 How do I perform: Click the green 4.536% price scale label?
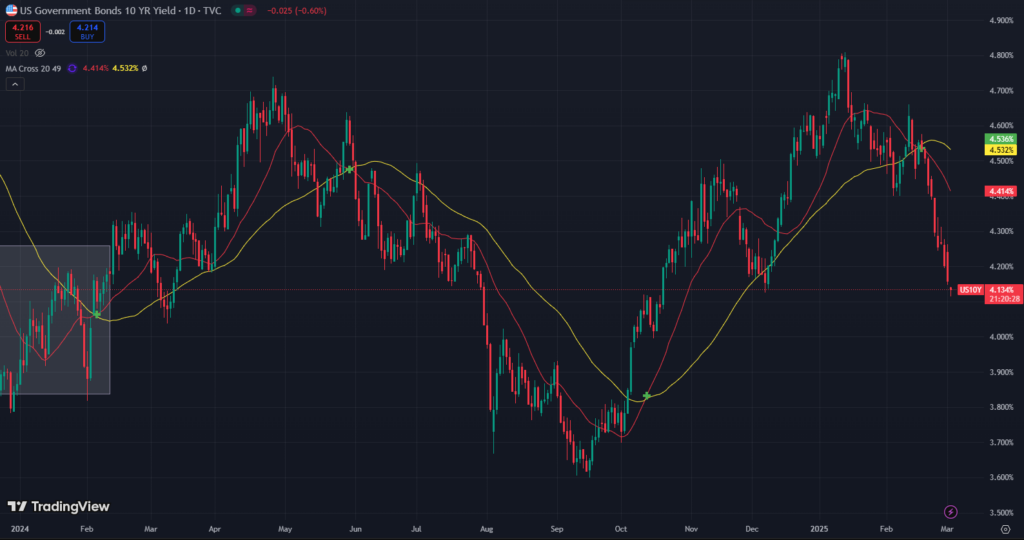pyautogui.click(x=1000, y=139)
